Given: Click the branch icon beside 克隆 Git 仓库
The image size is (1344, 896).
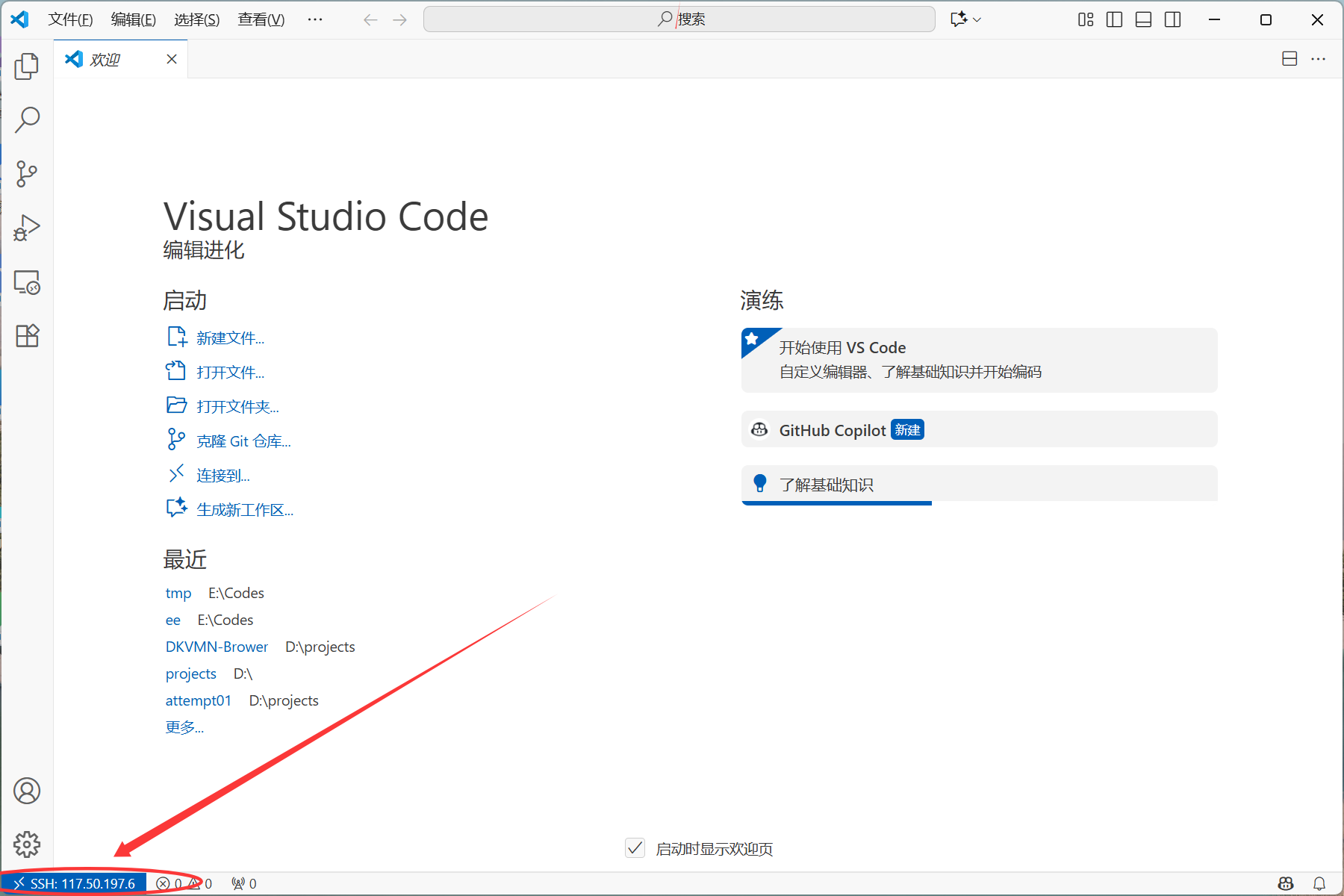Looking at the screenshot, I should coord(176,439).
